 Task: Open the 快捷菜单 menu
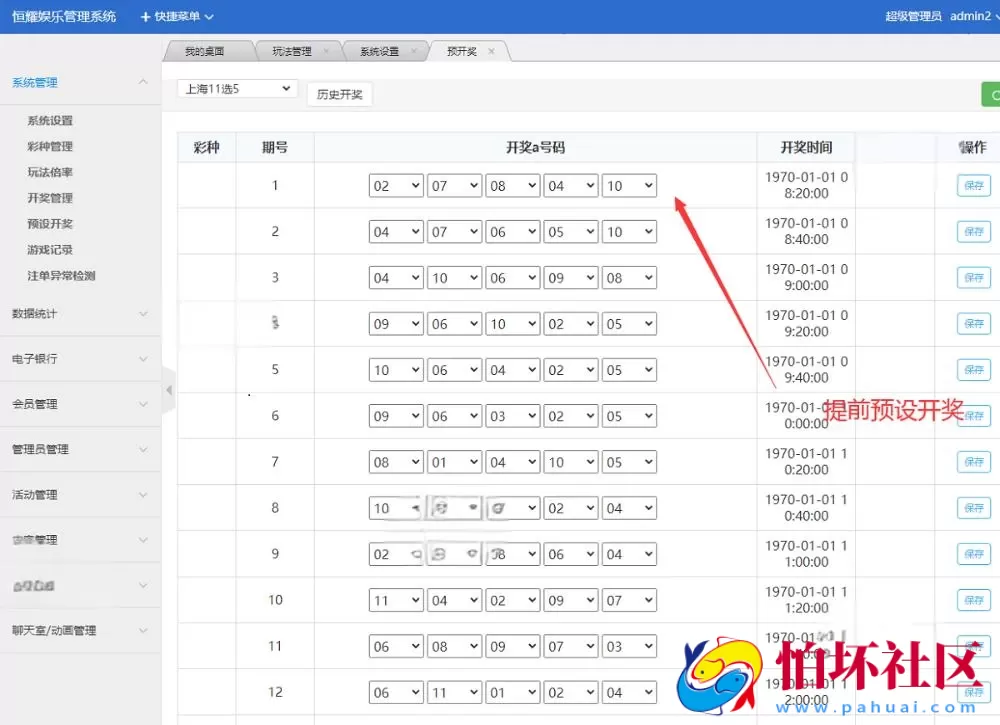coord(177,16)
